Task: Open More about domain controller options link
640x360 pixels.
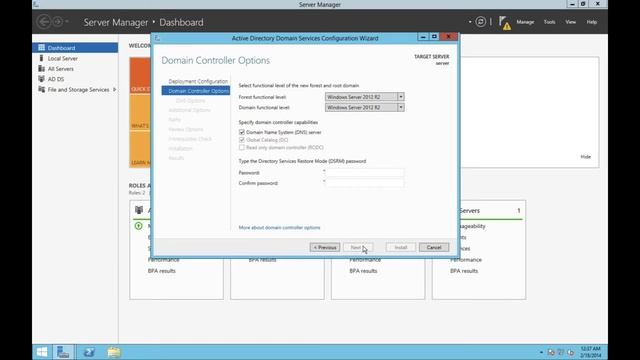Action: 280,228
